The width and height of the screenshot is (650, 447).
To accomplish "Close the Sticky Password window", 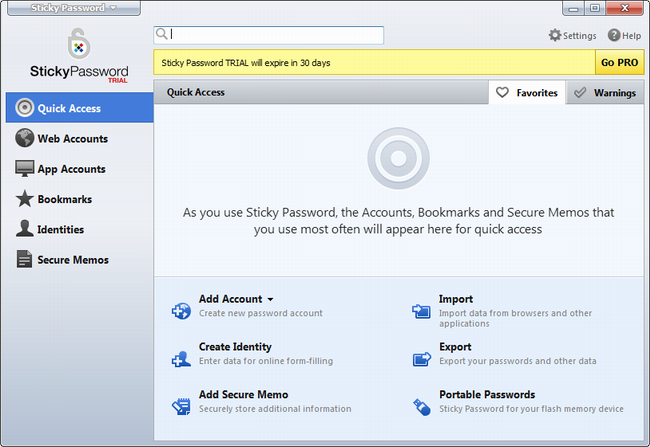I will click(x=624, y=8).
